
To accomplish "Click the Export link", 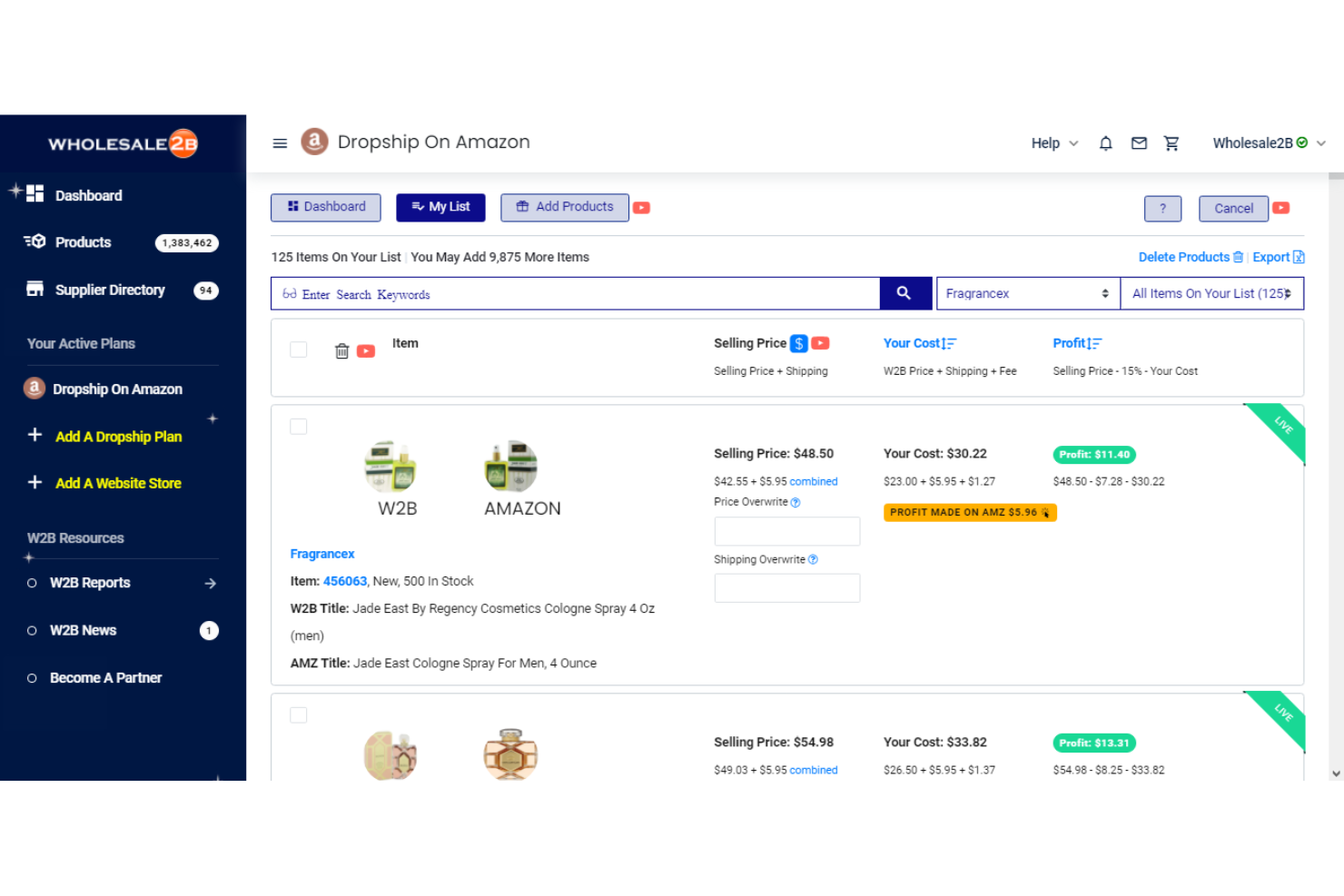I will [1270, 257].
